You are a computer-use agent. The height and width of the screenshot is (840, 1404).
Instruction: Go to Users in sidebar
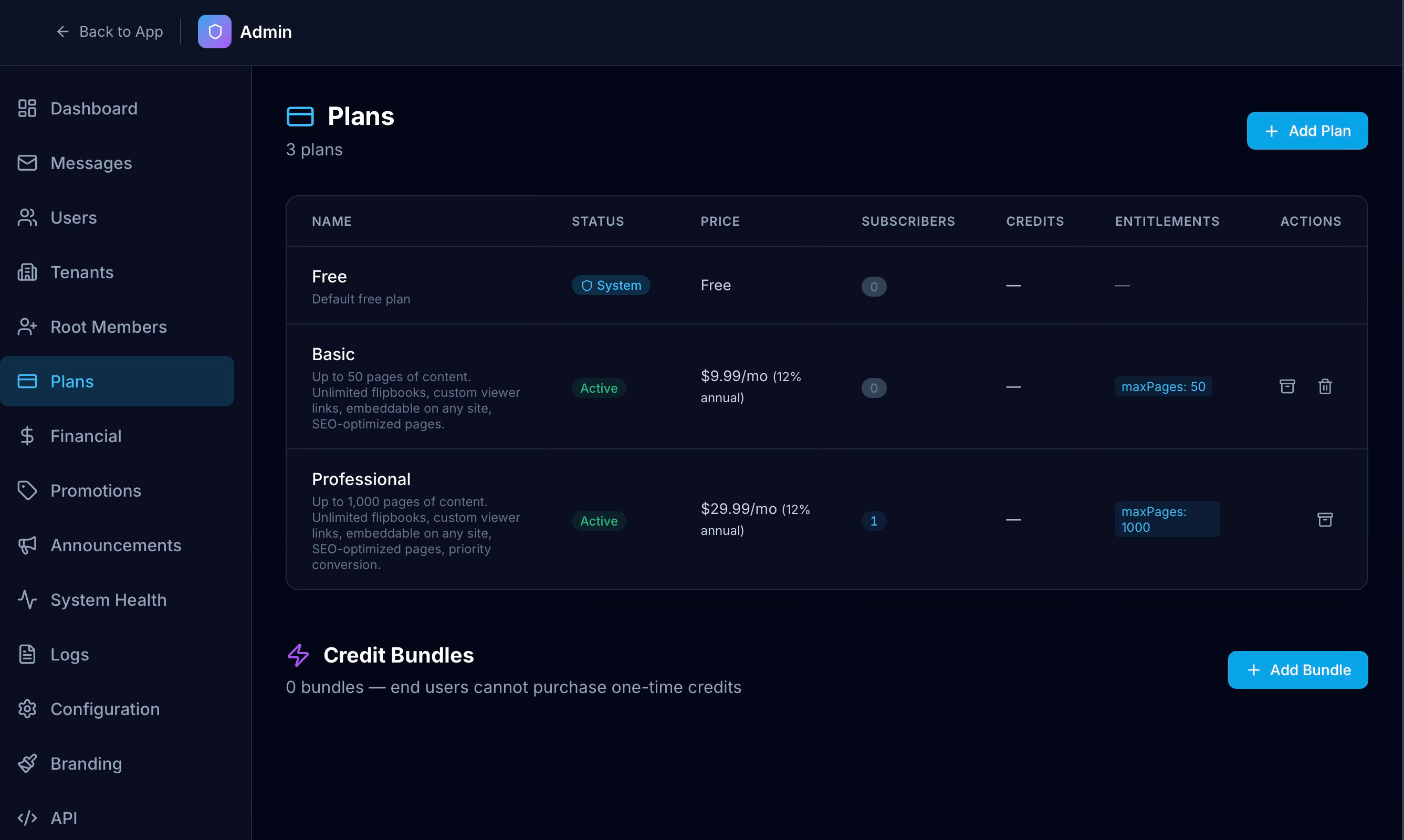coord(74,218)
